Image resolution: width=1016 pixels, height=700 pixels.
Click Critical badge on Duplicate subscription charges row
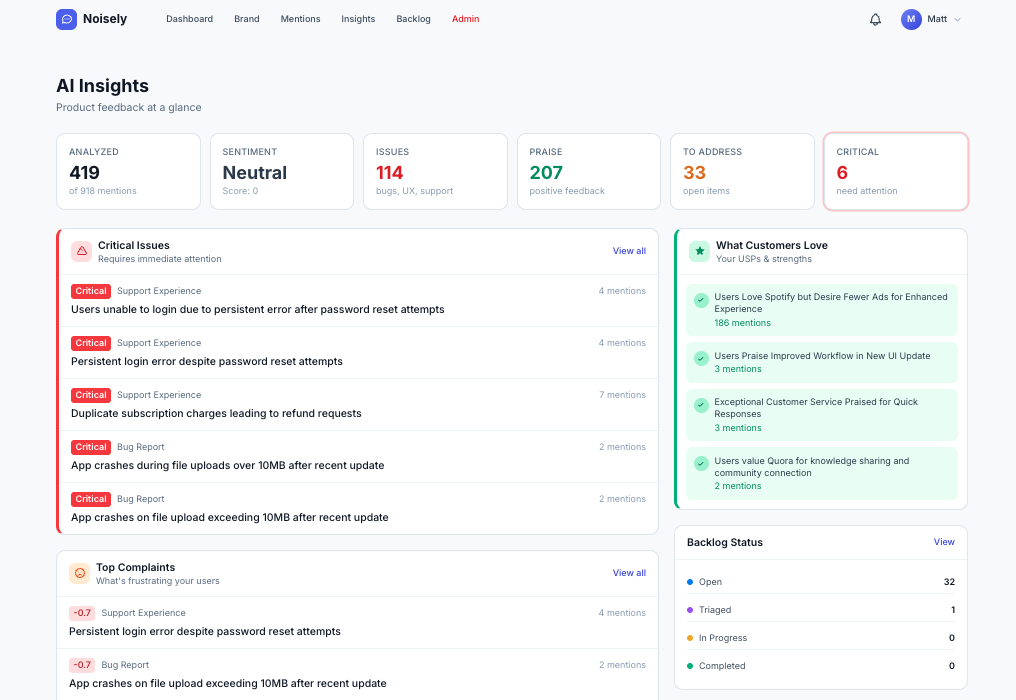click(x=91, y=395)
